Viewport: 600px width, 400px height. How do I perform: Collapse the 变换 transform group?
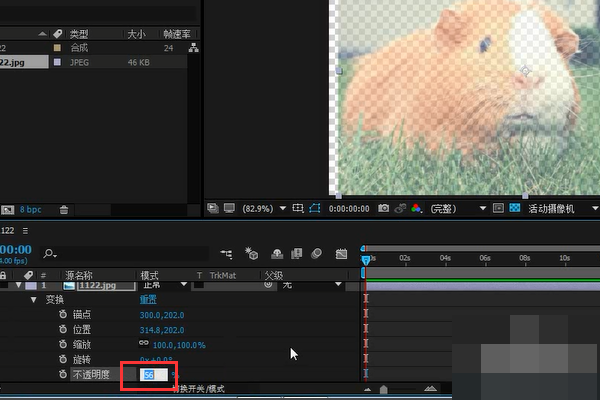[34, 300]
